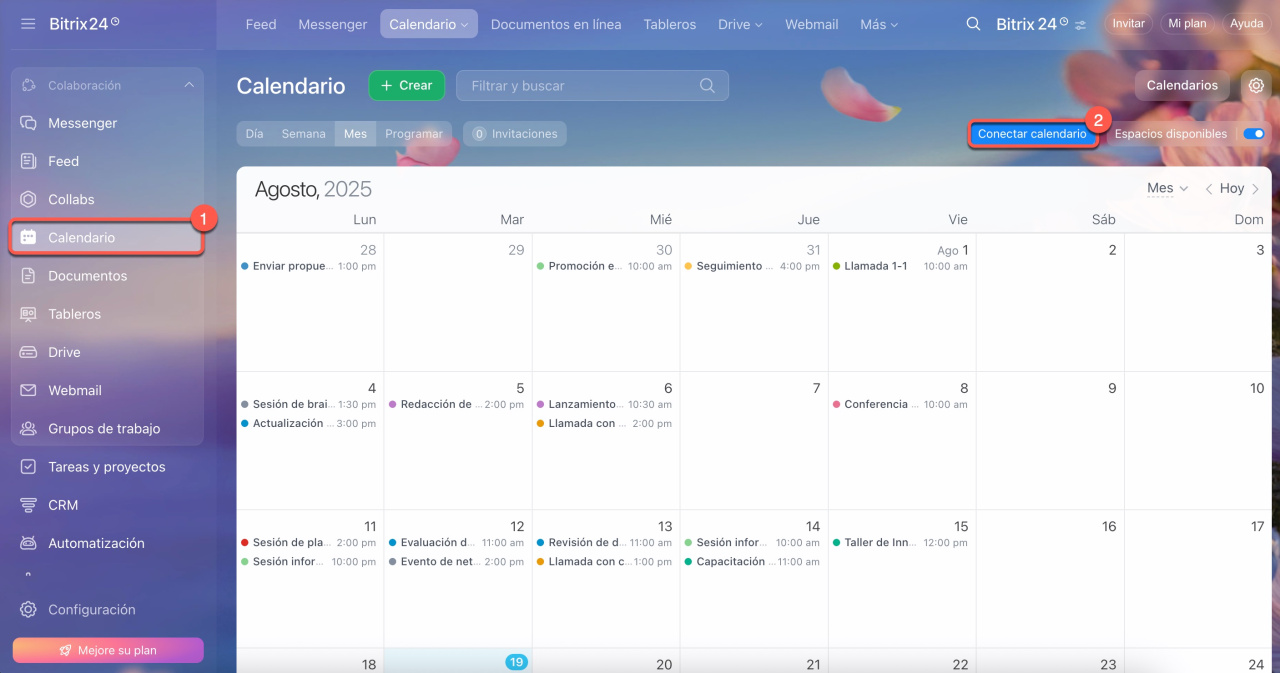Select Calendario in the sidebar

[106, 238]
